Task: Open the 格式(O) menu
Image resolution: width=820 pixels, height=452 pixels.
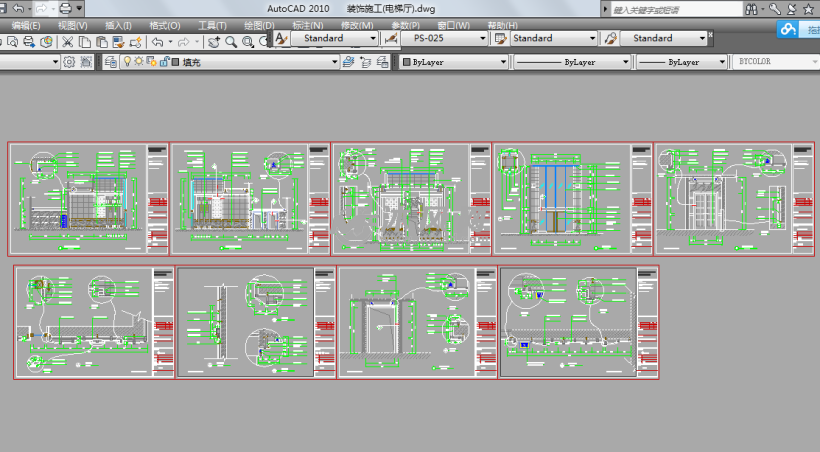Action: click(x=164, y=25)
